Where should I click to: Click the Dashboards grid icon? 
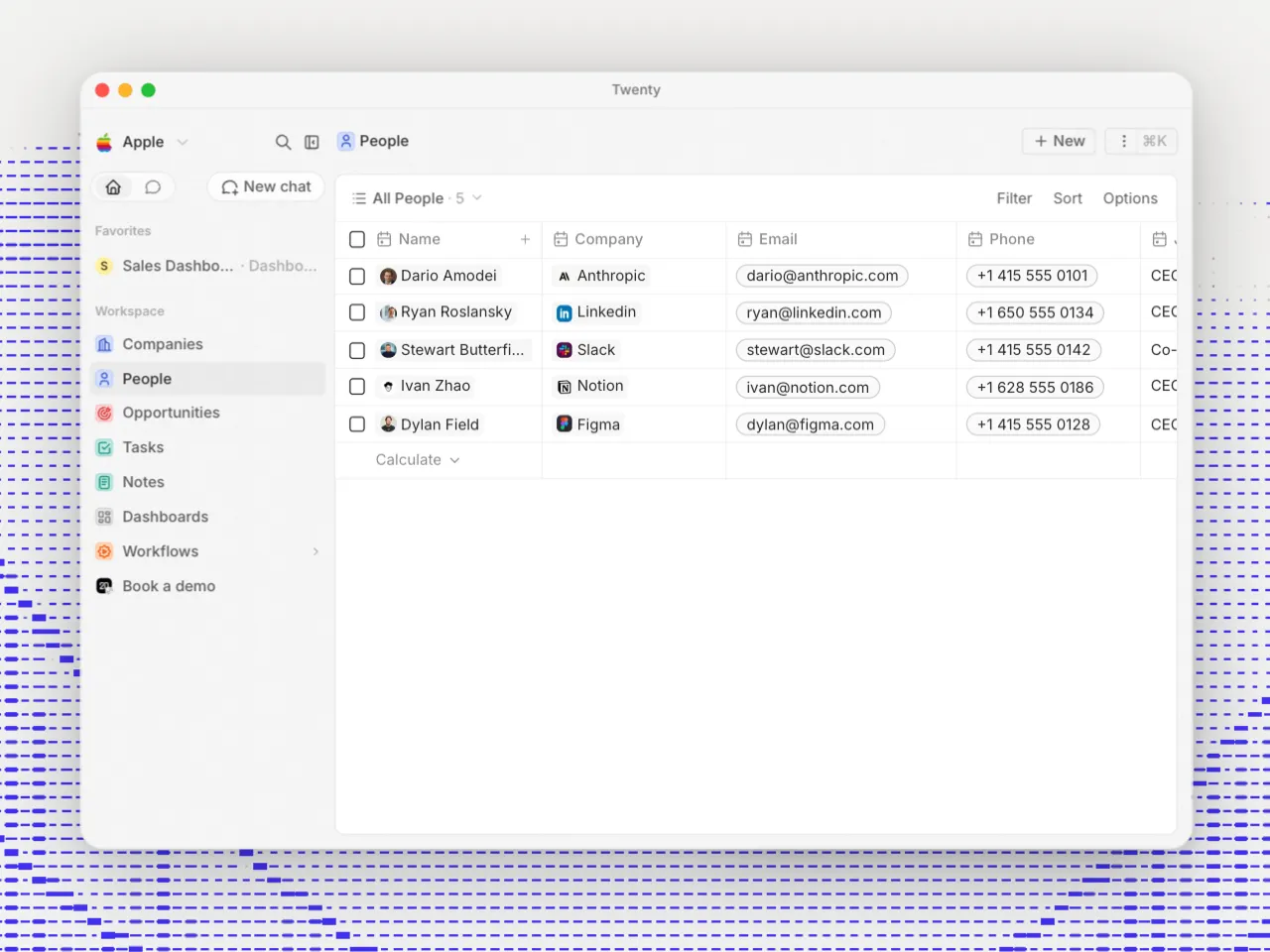point(104,517)
